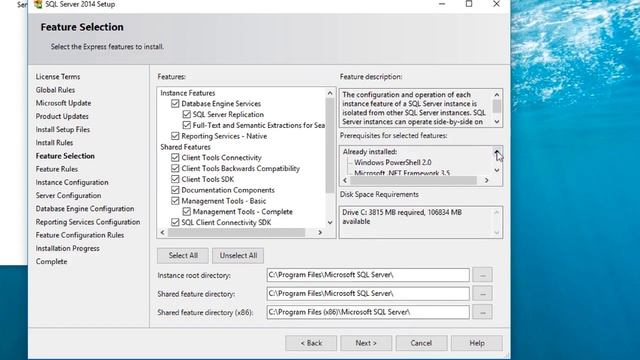
Task: Click Feature description scroll down arrow
Action: (x=497, y=122)
